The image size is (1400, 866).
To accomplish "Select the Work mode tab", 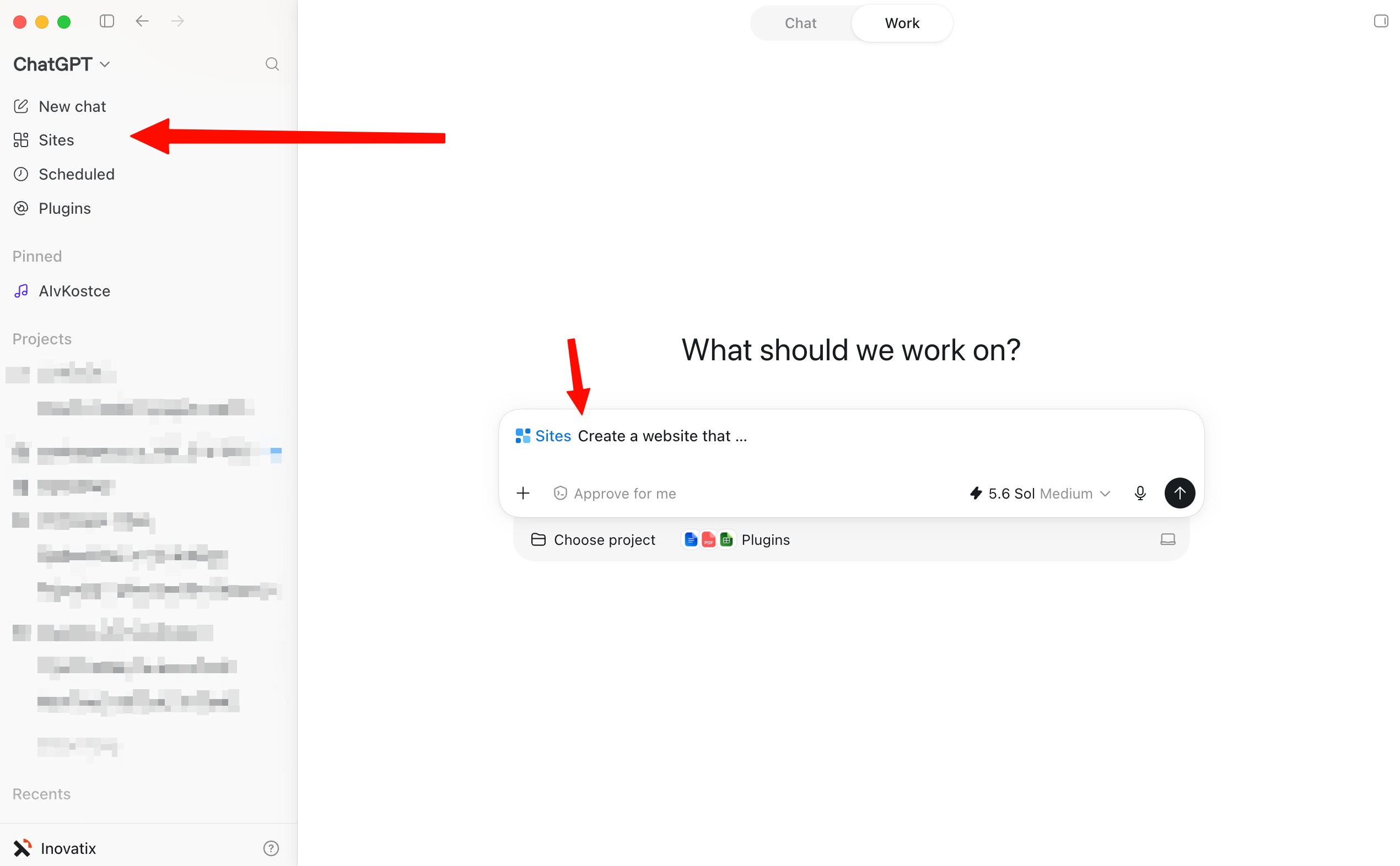I will pos(901,23).
